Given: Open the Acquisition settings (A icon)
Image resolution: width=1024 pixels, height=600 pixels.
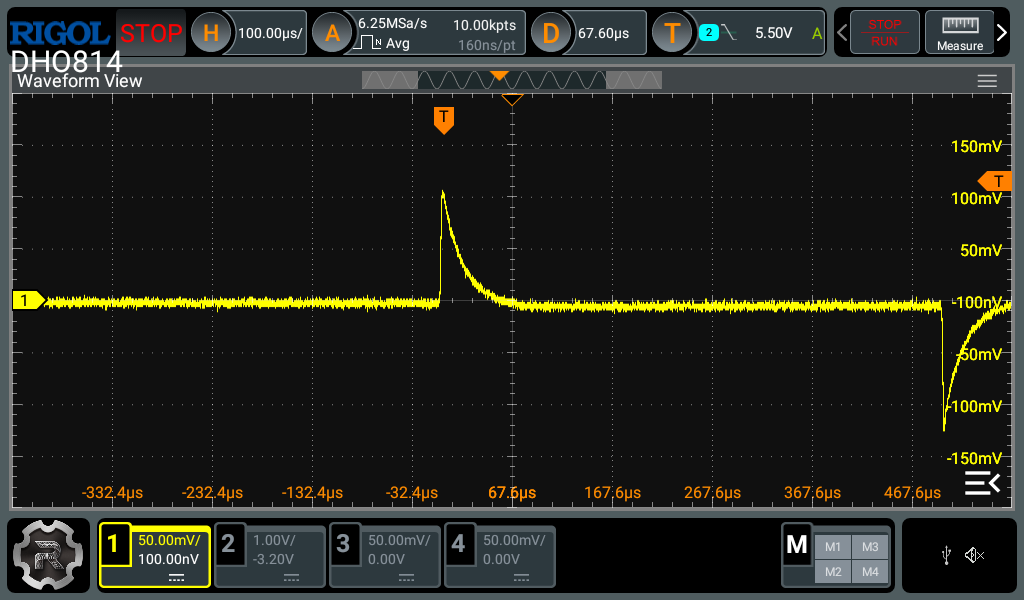Looking at the screenshot, I should coord(333,33).
